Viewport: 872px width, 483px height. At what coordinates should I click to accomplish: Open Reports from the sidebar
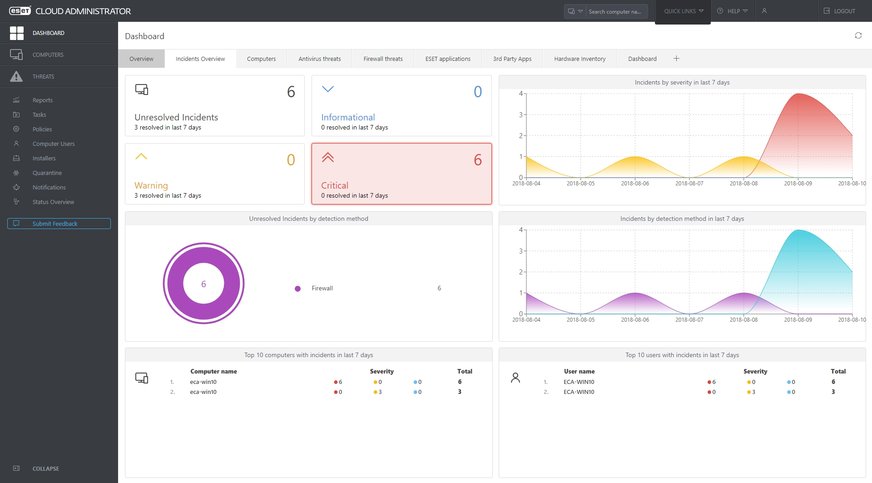point(42,100)
